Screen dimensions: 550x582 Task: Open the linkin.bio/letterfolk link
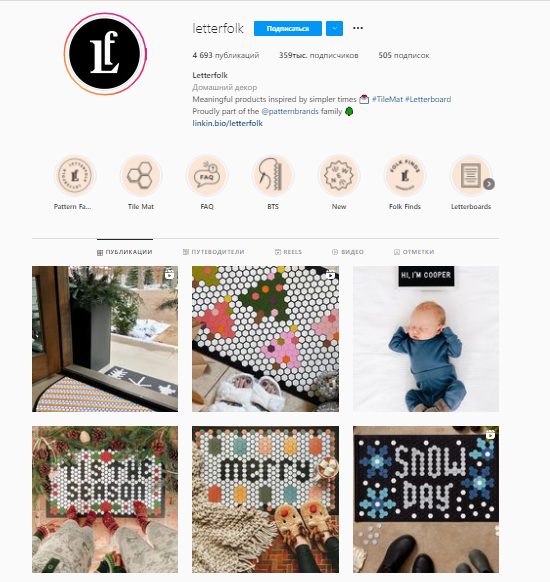pos(227,123)
